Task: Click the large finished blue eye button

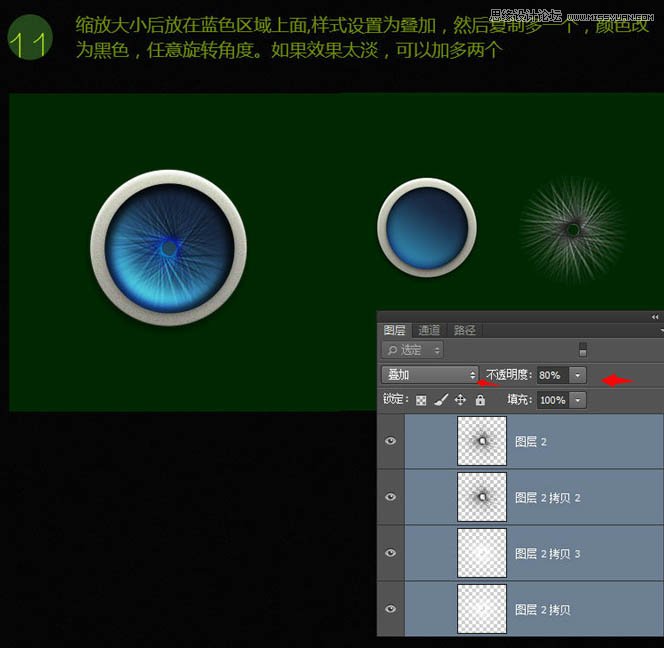Action: (x=169, y=248)
